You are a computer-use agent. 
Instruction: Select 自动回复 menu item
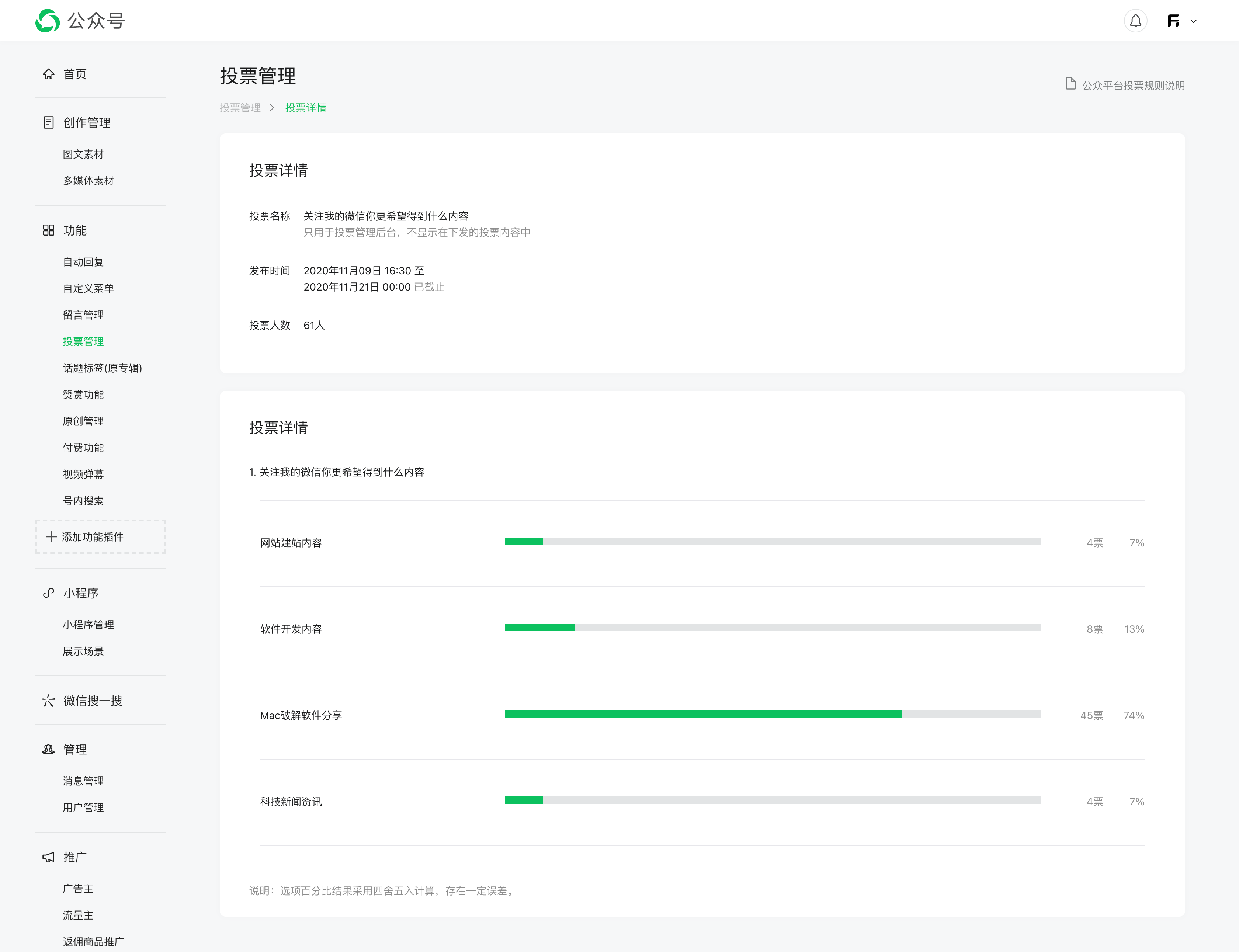(x=83, y=262)
